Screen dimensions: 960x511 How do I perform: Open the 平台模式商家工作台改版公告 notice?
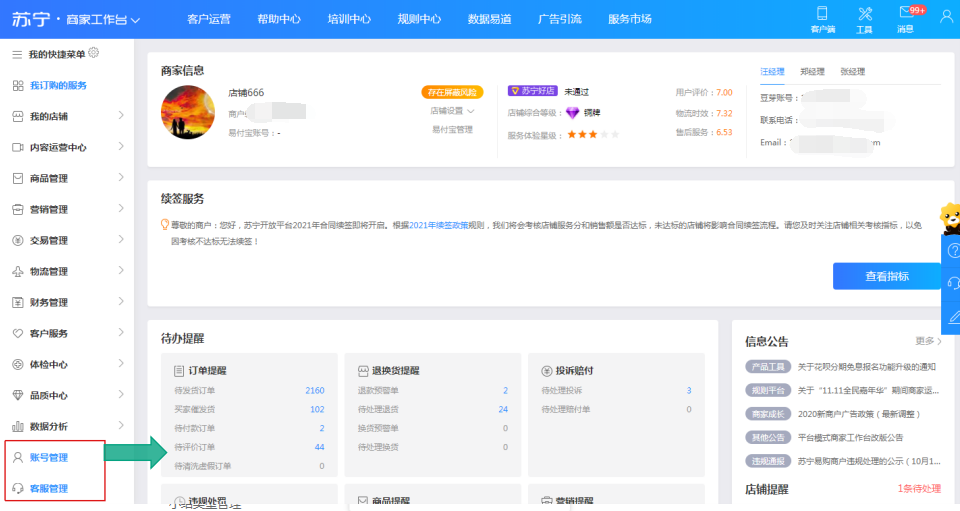pos(850,438)
